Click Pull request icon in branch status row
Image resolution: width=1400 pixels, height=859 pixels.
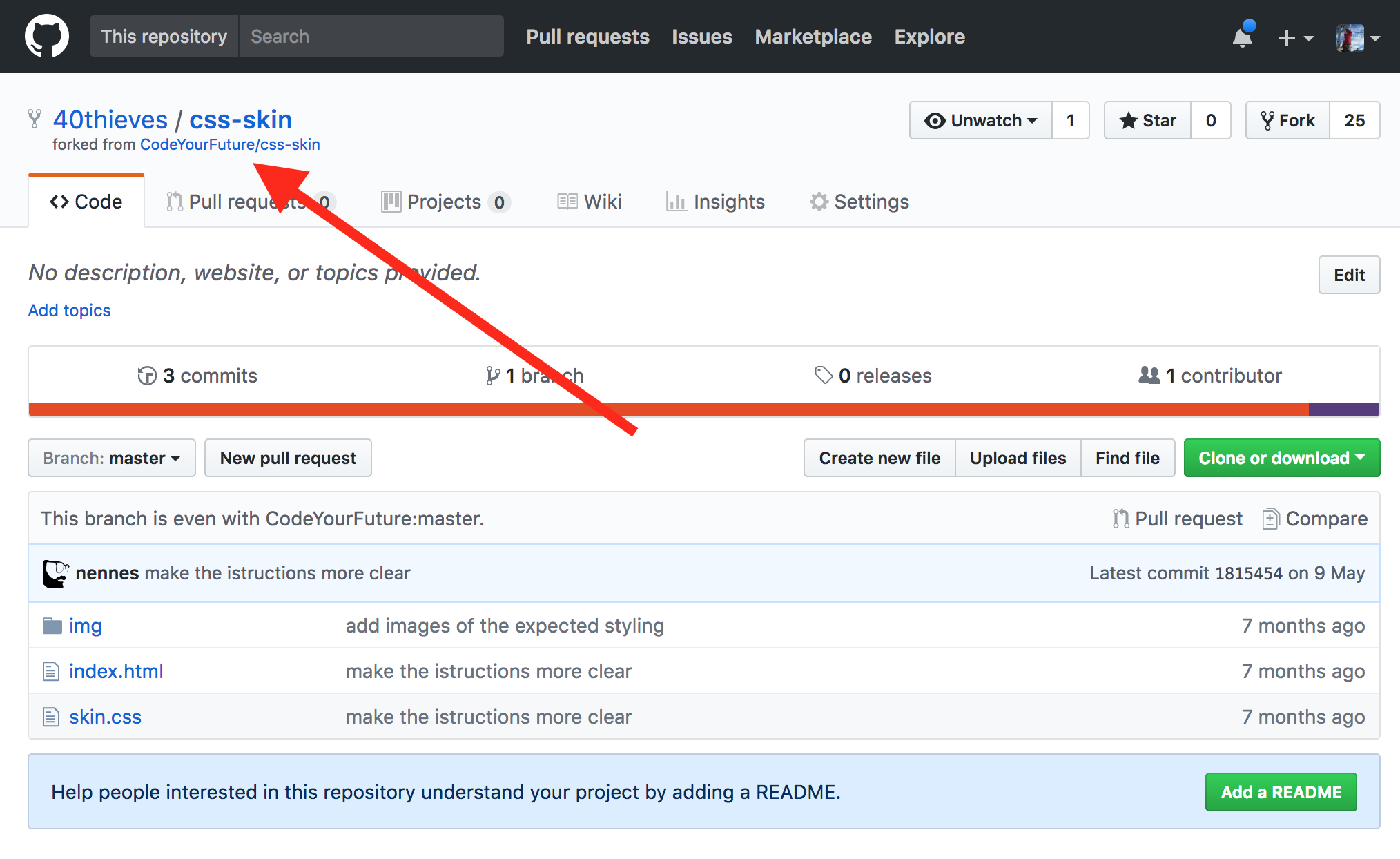1120,519
